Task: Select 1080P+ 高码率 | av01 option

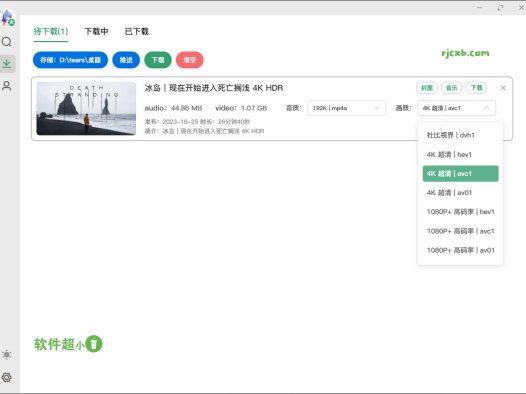Action: [460, 250]
